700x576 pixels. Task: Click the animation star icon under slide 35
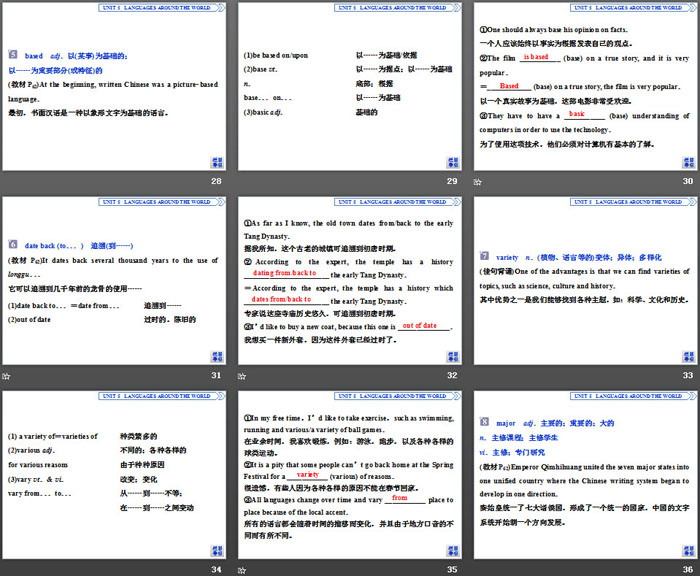click(x=242, y=570)
